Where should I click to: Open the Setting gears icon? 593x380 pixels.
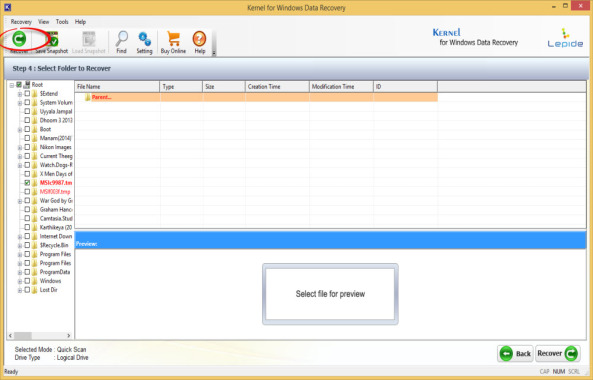[144, 38]
